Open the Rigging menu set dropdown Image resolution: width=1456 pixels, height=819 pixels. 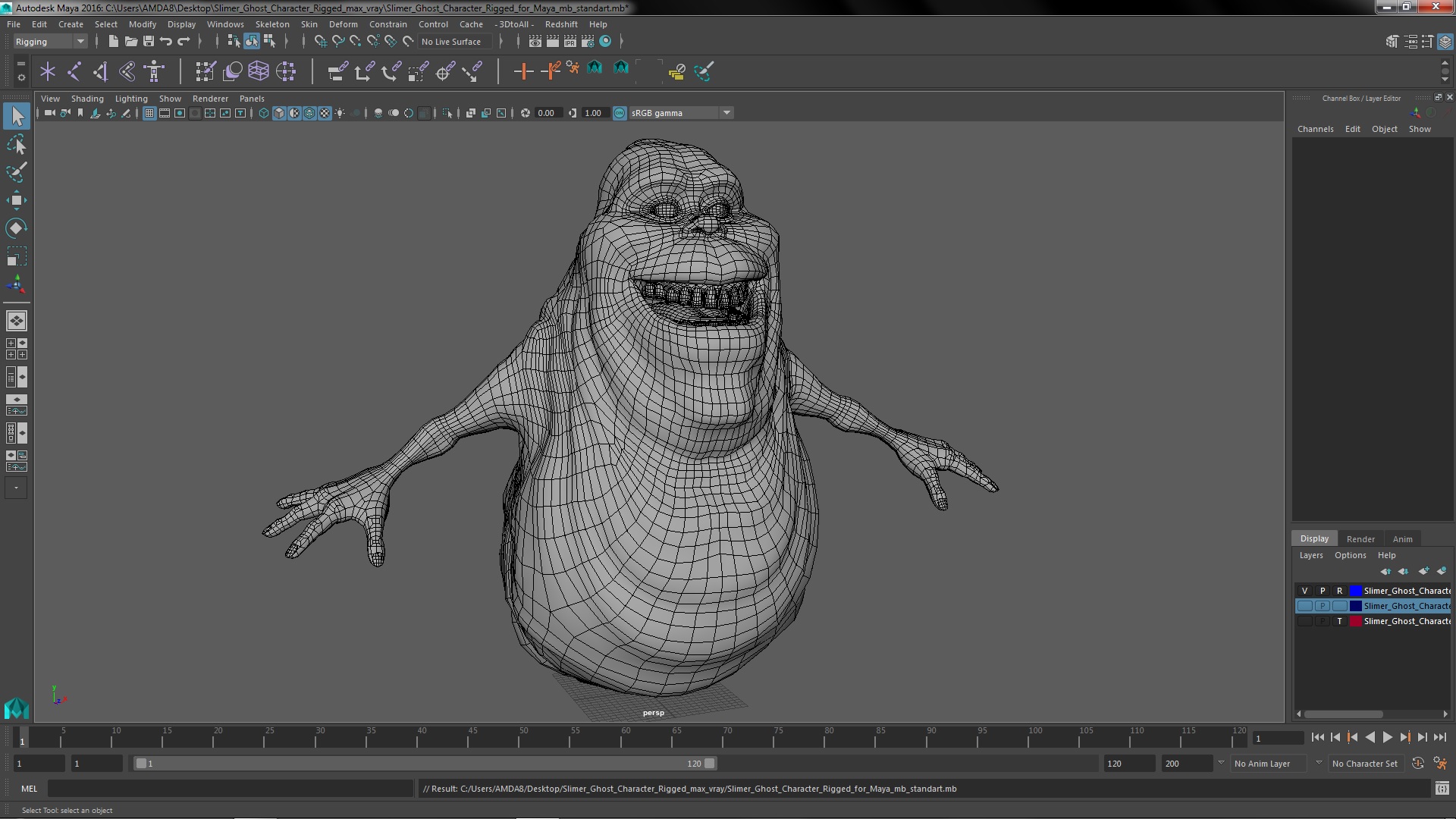pos(80,42)
